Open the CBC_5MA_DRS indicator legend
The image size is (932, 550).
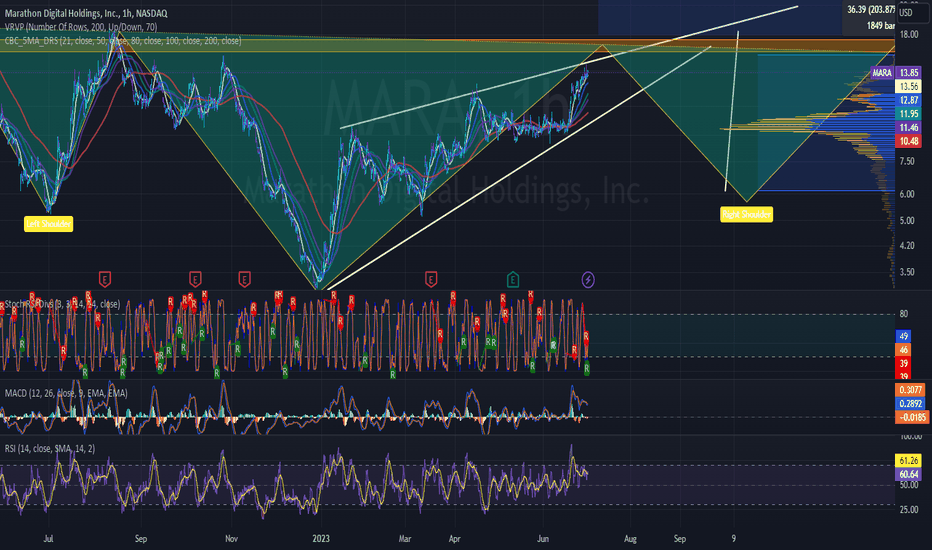(x=123, y=40)
